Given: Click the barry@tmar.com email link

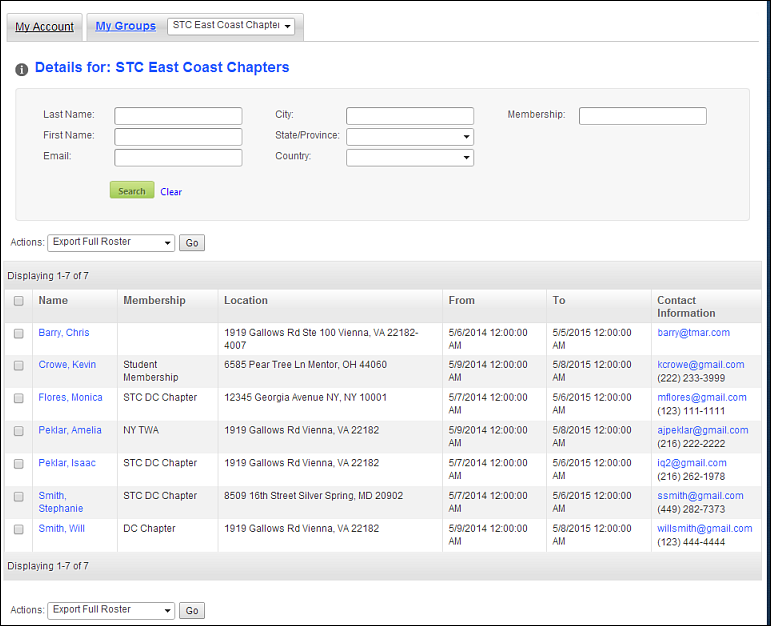Looking at the screenshot, I should tap(693, 332).
